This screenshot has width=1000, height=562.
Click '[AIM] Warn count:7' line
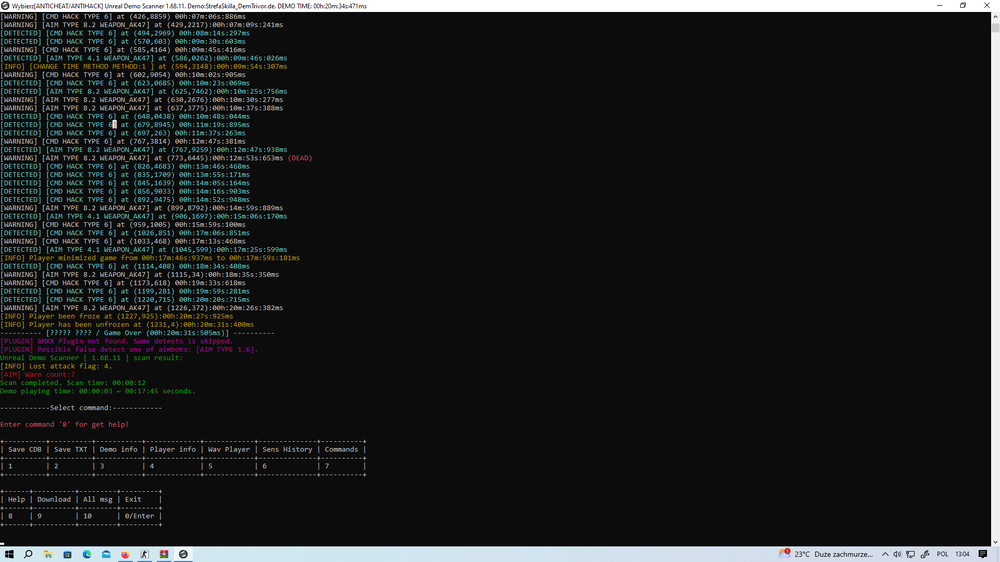point(38,374)
